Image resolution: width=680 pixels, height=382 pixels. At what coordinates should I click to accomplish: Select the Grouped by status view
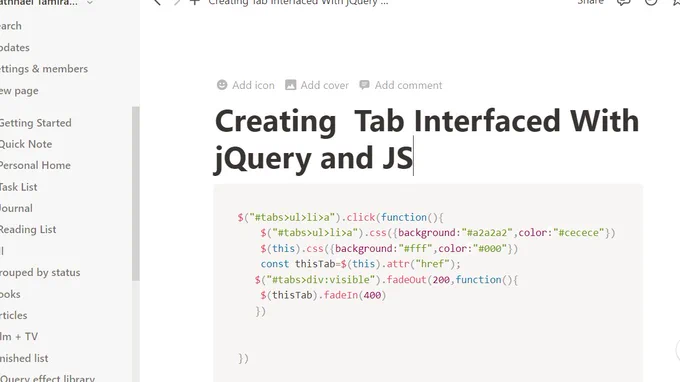pyautogui.click(x=40, y=272)
